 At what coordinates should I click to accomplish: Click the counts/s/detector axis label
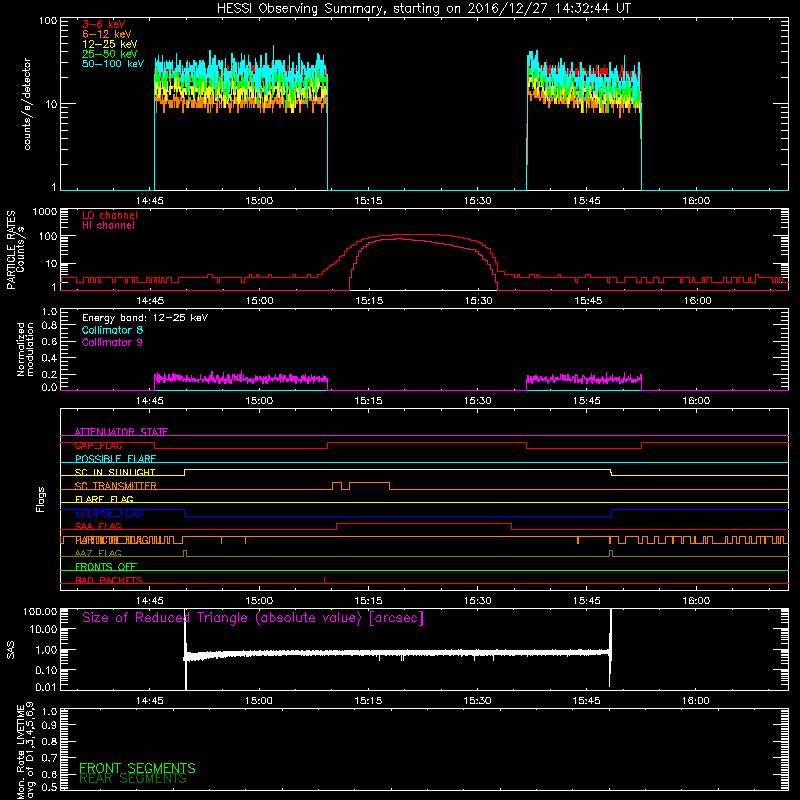pyautogui.click(x=27, y=104)
